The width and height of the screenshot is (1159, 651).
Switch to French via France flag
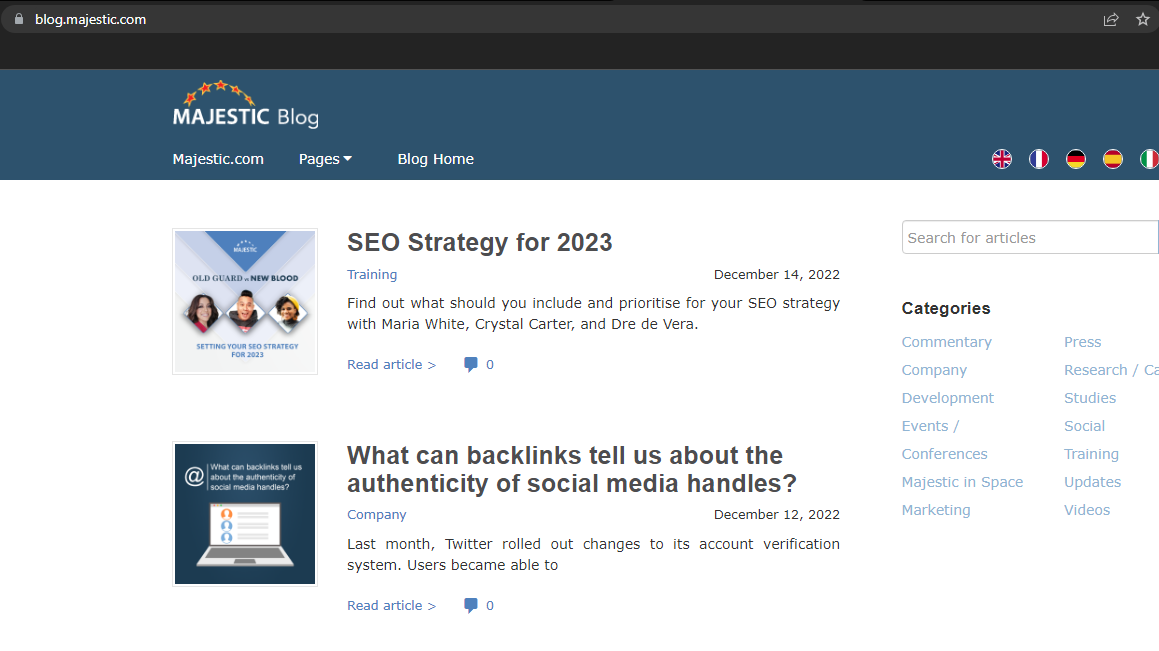click(1039, 159)
